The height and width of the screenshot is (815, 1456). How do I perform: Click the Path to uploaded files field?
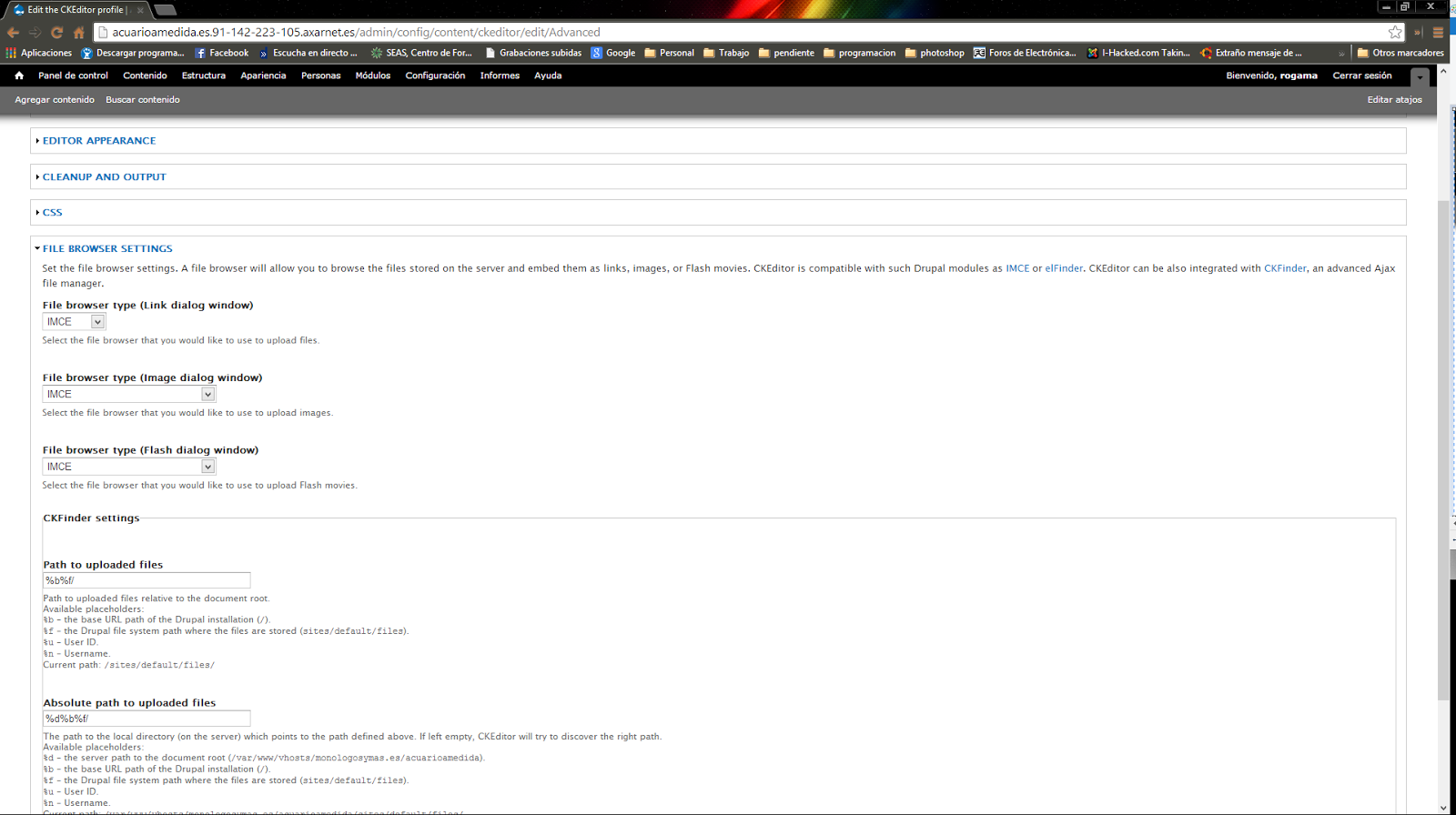(147, 580)
